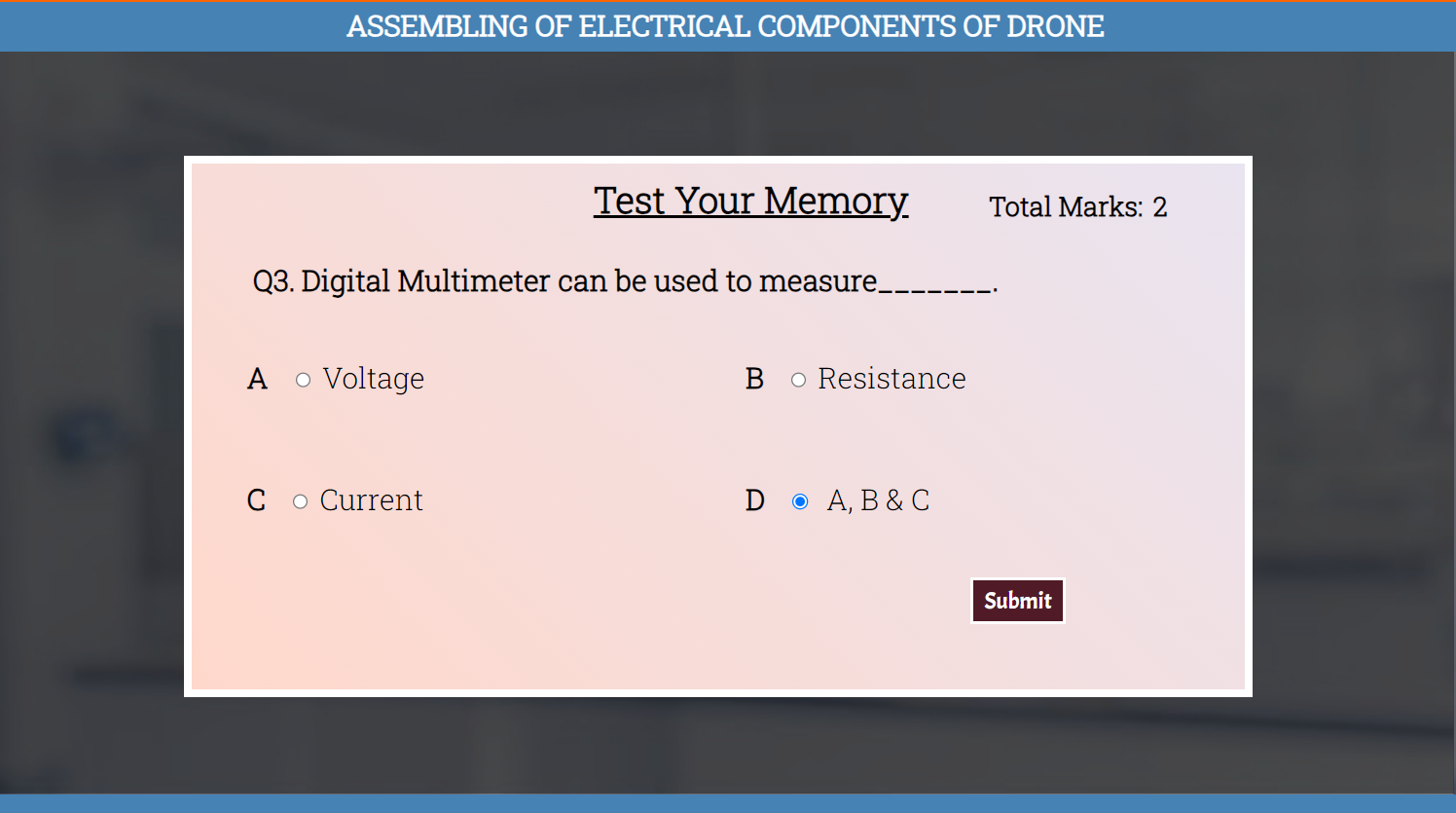
Task: Click the "Test Your Memory" heading
Action: (750, 201)
